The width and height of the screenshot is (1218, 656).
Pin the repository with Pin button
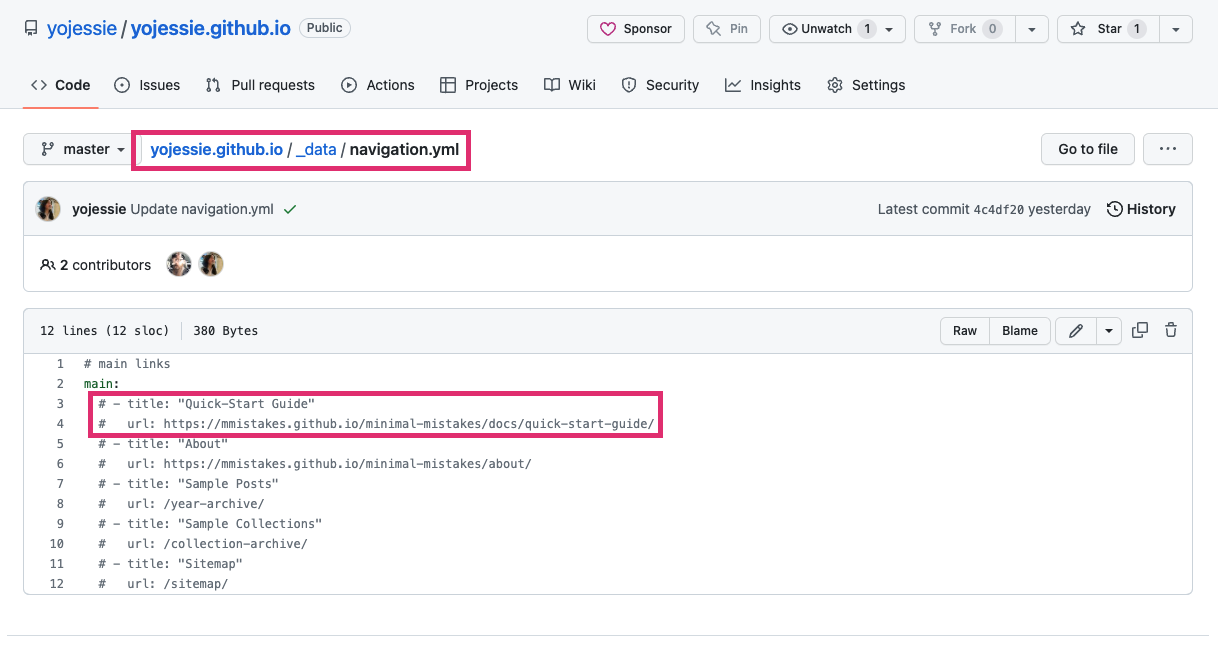tap(727, 29)
